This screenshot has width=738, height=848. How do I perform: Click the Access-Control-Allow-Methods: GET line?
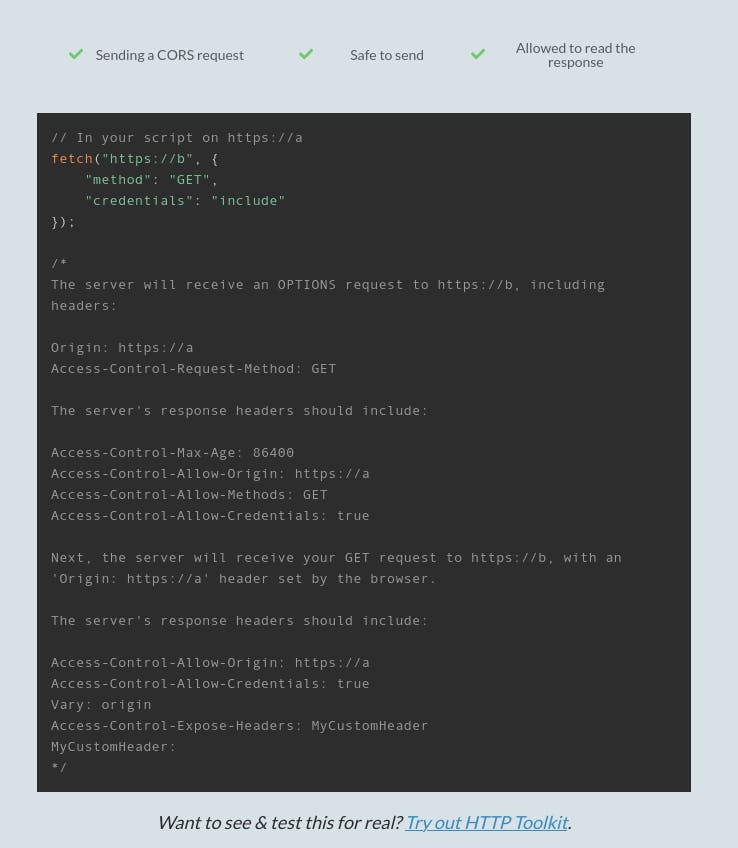[x=189, y=495]
